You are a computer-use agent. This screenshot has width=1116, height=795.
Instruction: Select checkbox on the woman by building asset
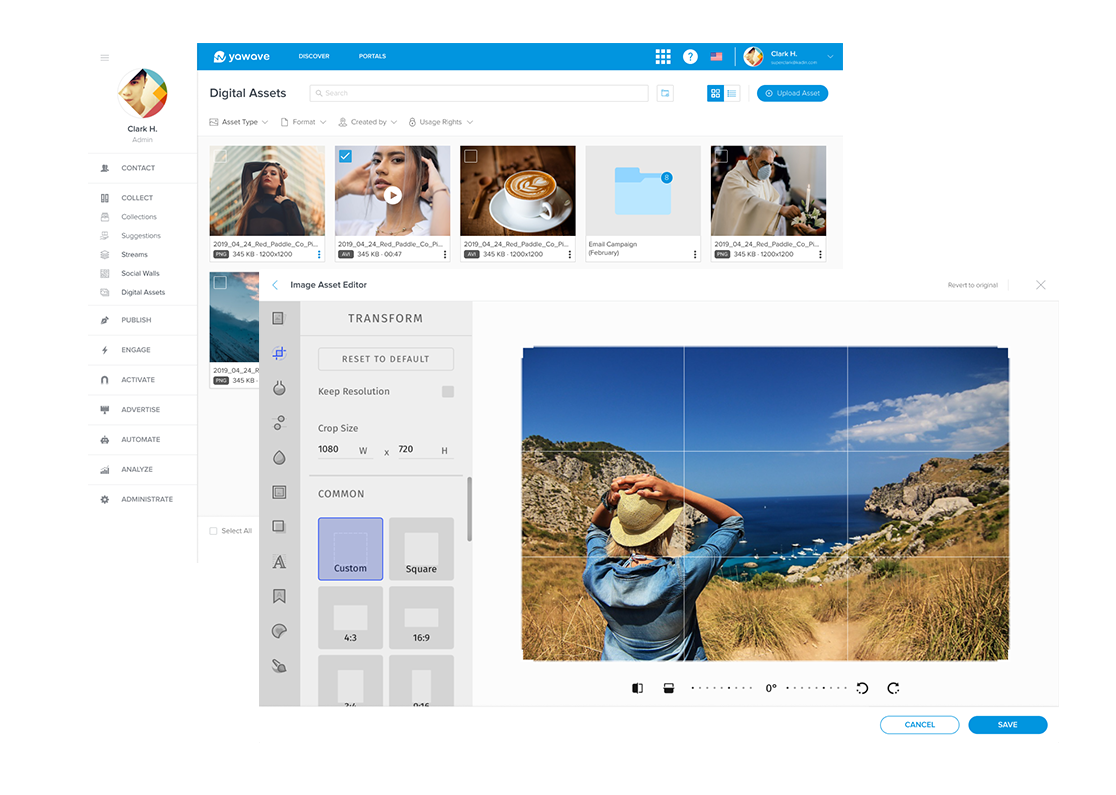coord(221,156)
